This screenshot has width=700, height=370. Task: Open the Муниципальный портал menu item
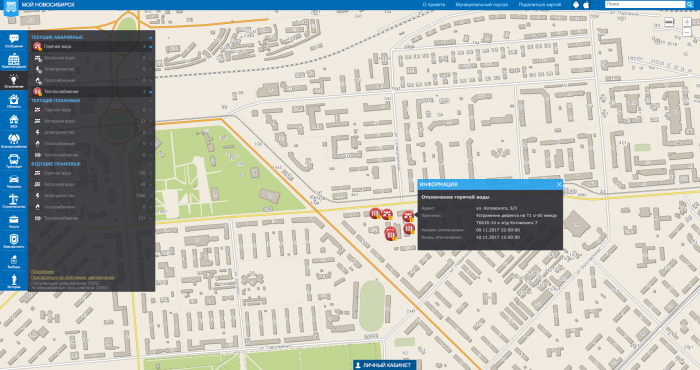click(482, 4)
